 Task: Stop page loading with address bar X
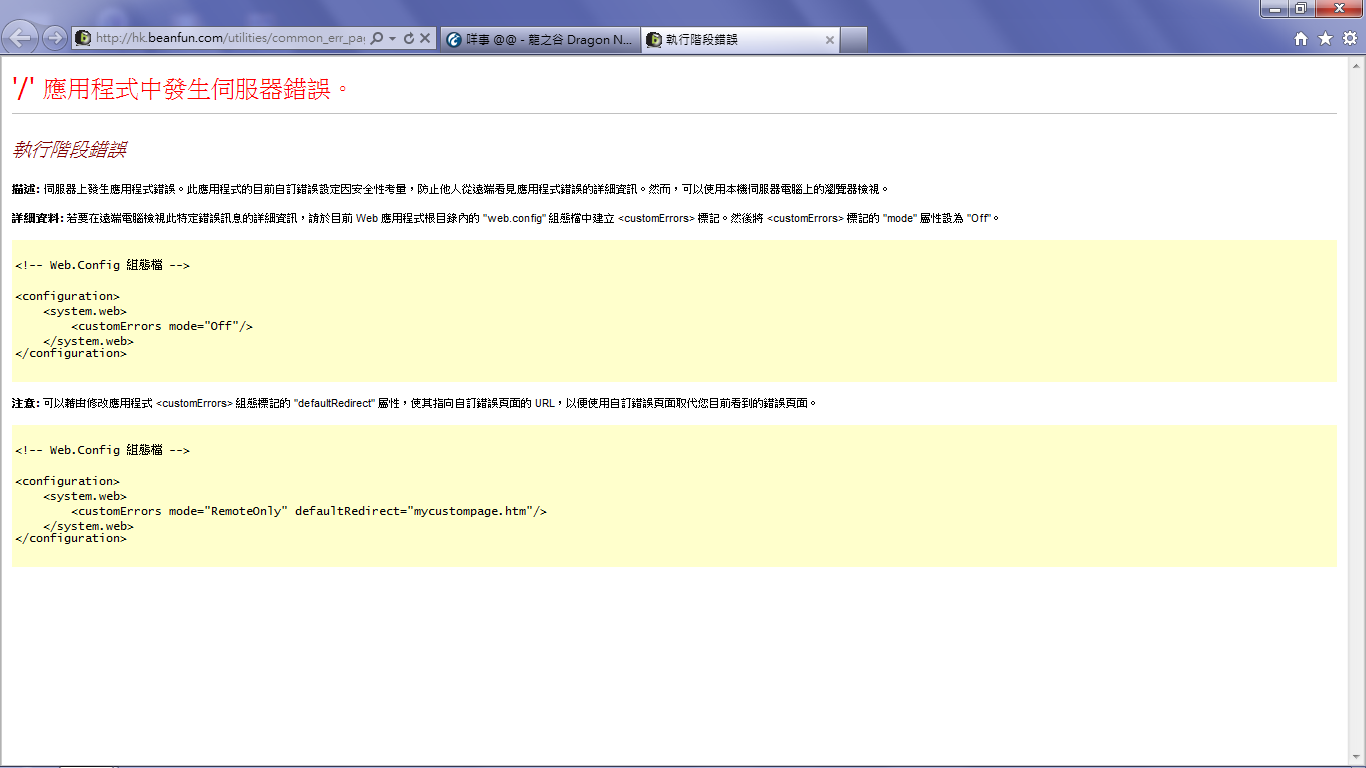(x=425, y=38)
